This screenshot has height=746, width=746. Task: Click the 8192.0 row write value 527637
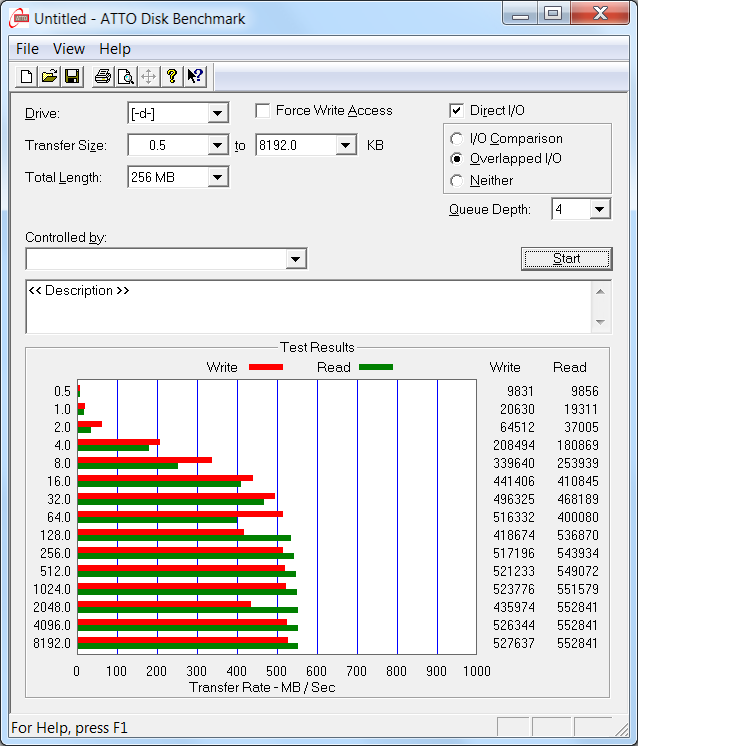click(514, 643)
